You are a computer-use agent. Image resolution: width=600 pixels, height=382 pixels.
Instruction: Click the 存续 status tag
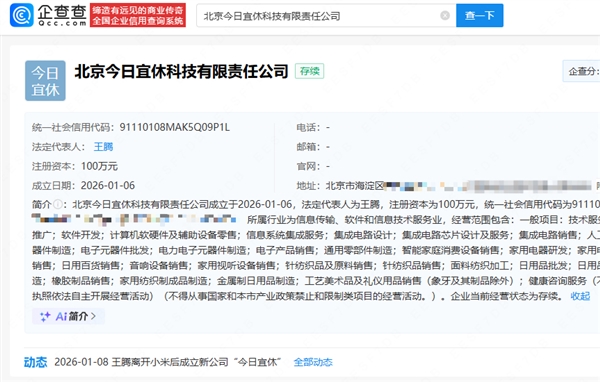coord(310,71)
